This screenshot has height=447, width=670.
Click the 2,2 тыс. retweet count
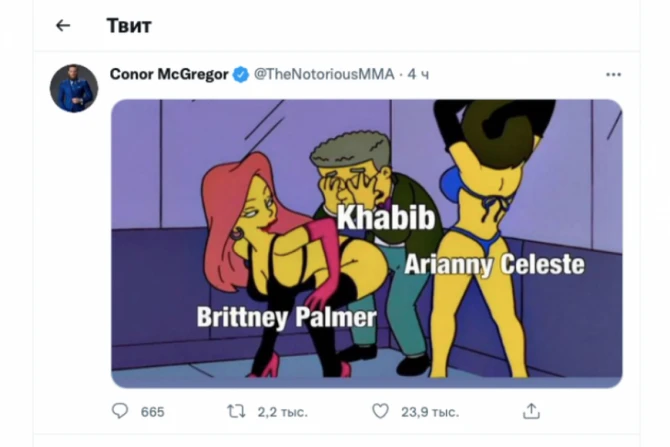pyautogui.click(x=282, y=412)
